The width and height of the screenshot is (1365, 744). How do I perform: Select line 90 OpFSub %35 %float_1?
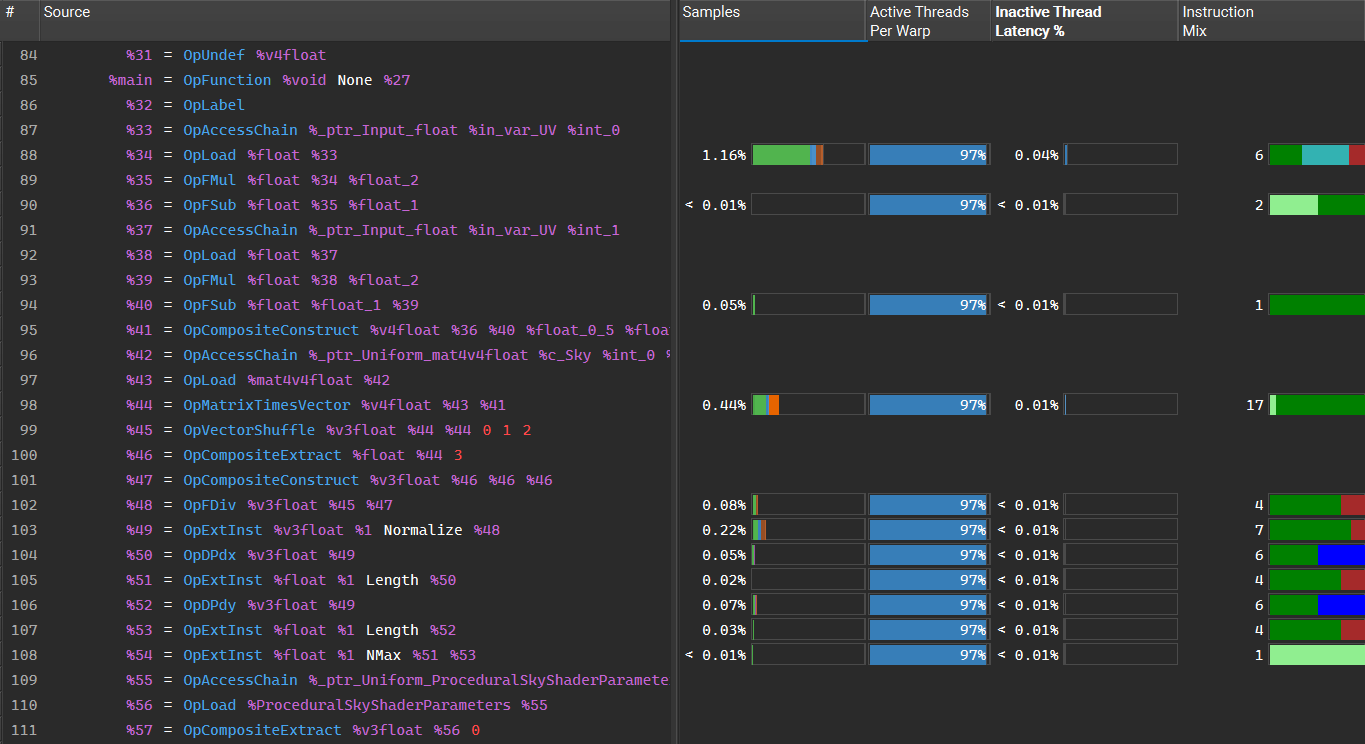[335, 205]
